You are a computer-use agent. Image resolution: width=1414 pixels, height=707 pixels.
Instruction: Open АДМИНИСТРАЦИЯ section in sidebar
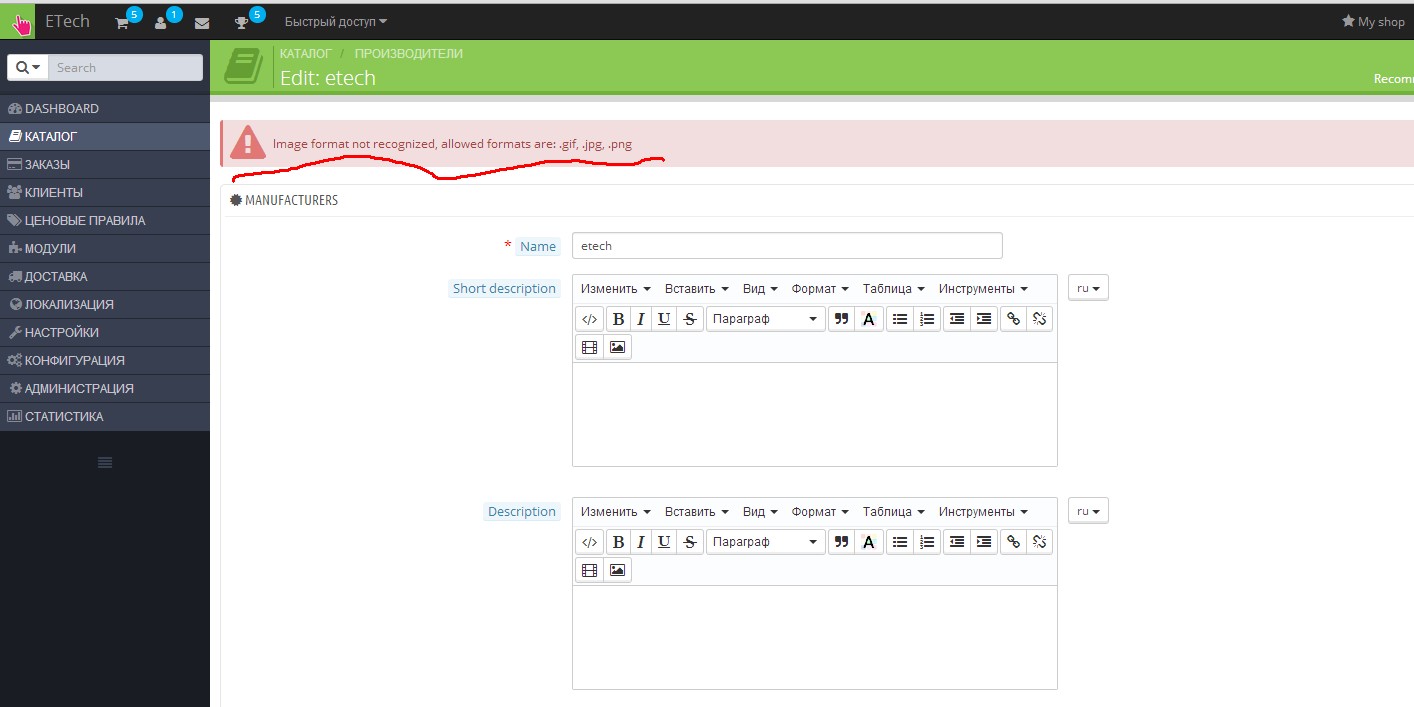click(105, 388)
